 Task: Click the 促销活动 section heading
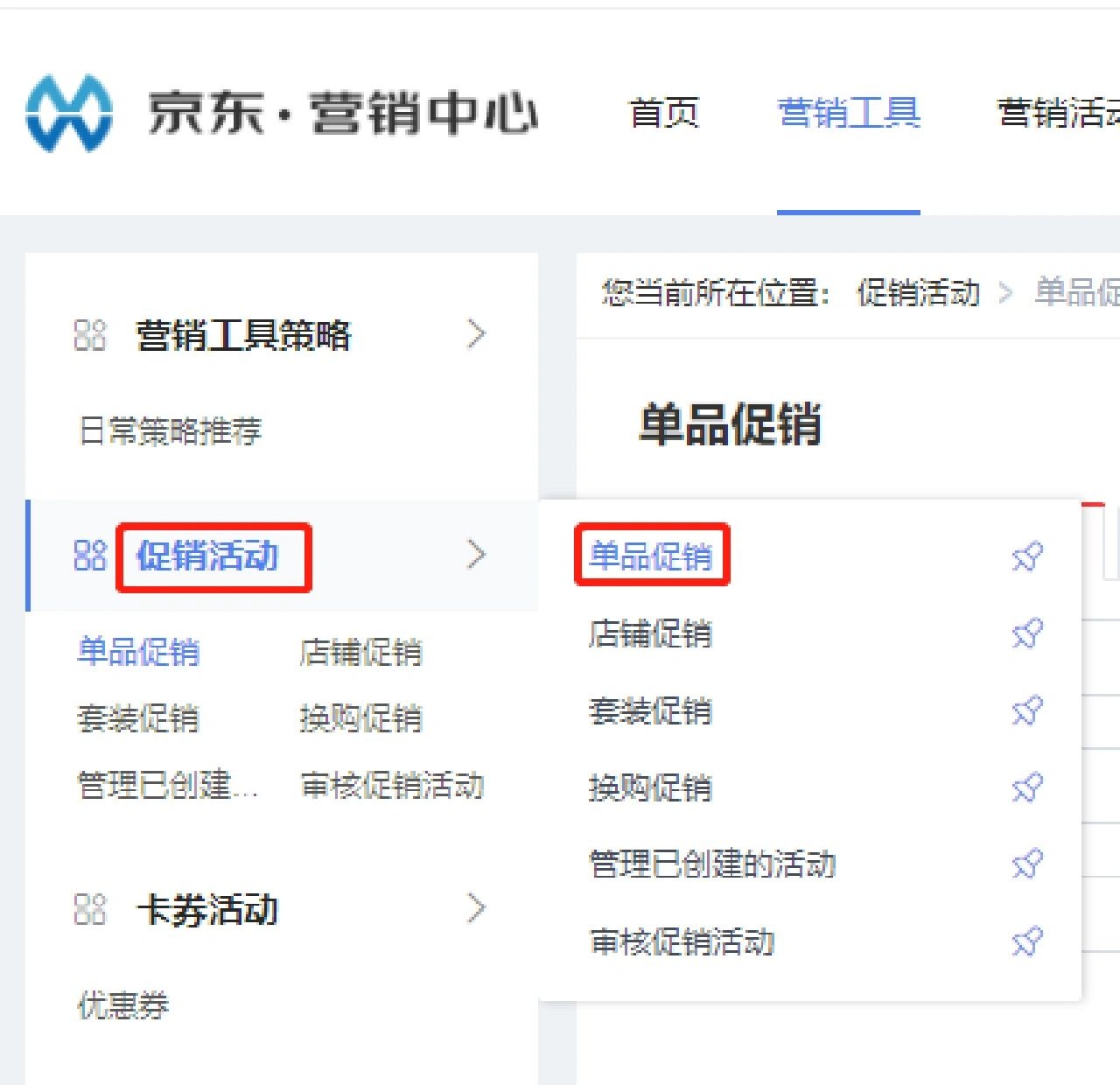click(x=207, y=556)
